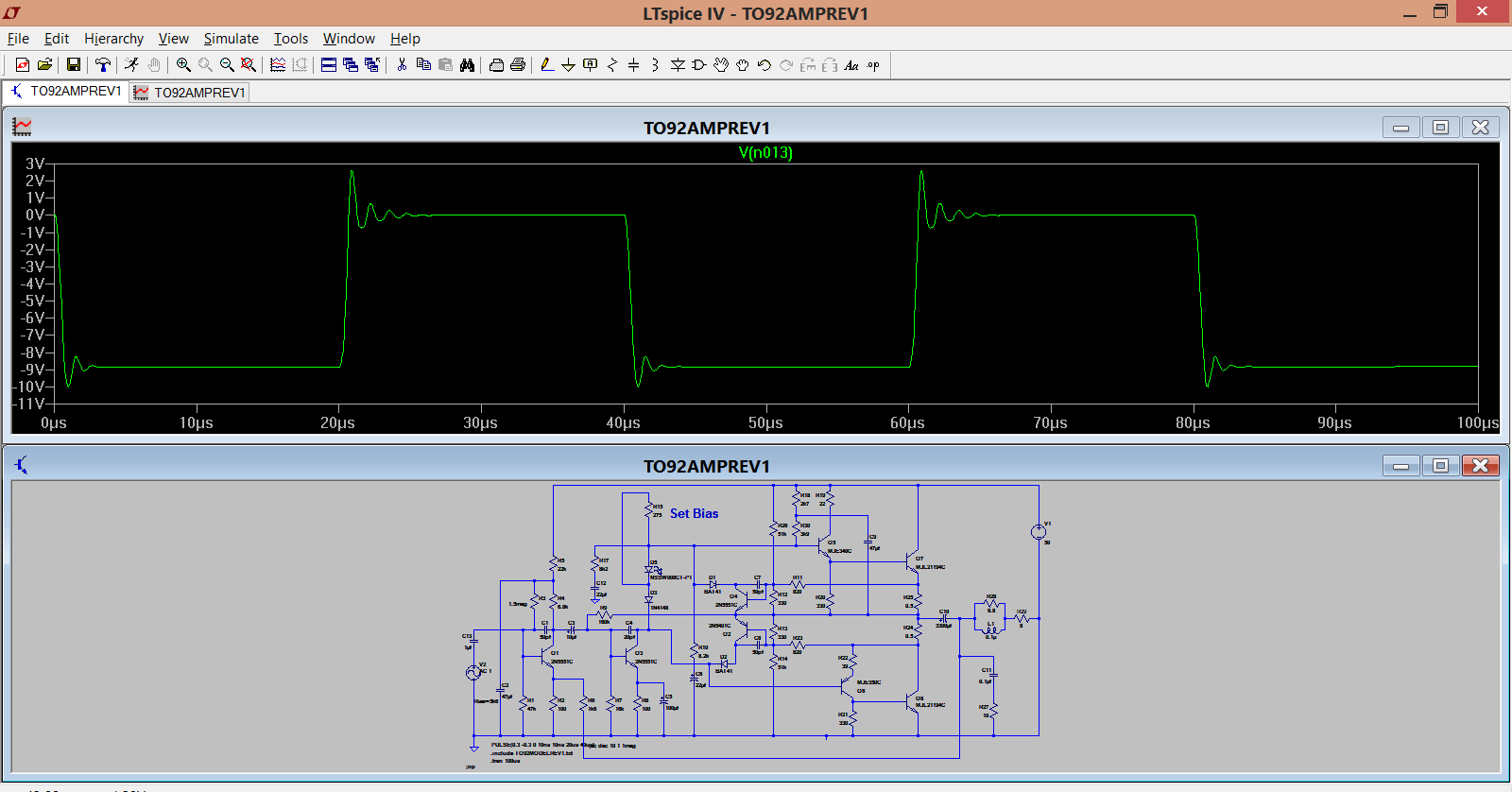Open the Help menu
The height and width of the screenshot is (792, 1512).
click(404, 39)
